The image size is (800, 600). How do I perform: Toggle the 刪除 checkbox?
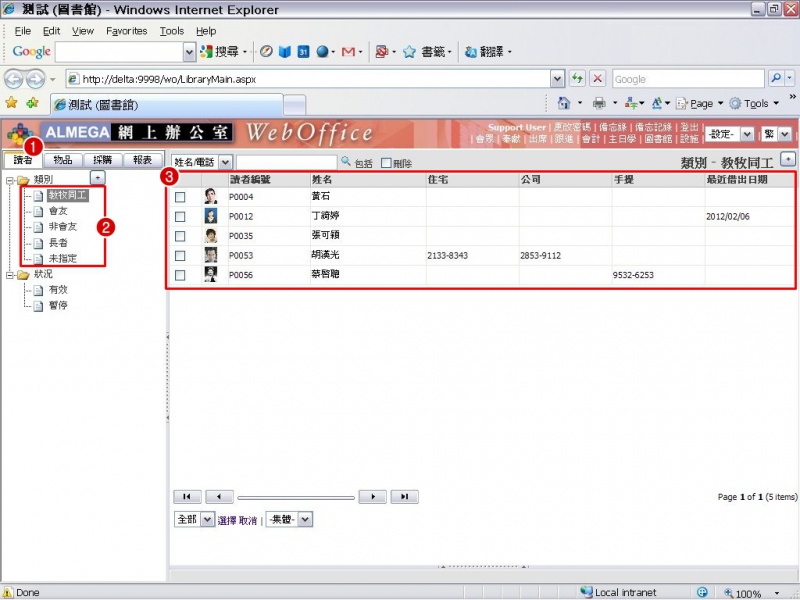coord(386,163)
